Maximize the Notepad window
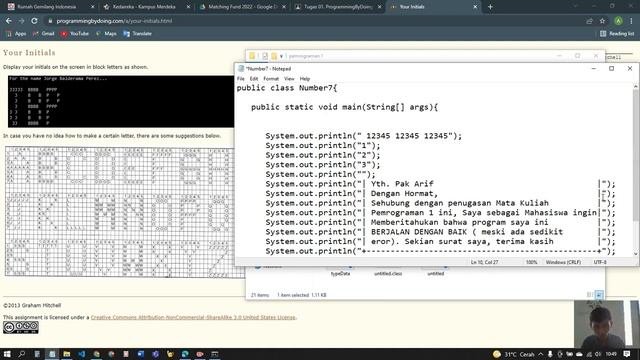The width and height of the screenshot is (640, 360). tap(611, 69)
